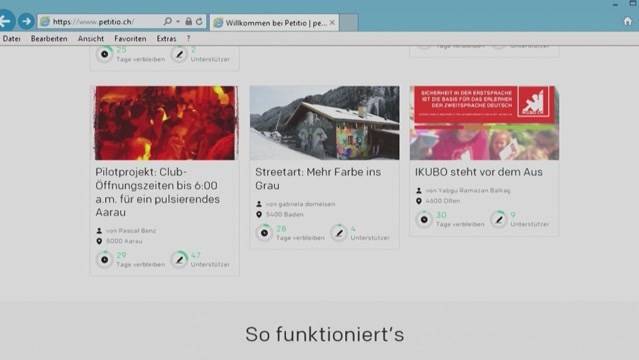
Task: Click the security lock icon in address bar
Action: pos(188,21)
